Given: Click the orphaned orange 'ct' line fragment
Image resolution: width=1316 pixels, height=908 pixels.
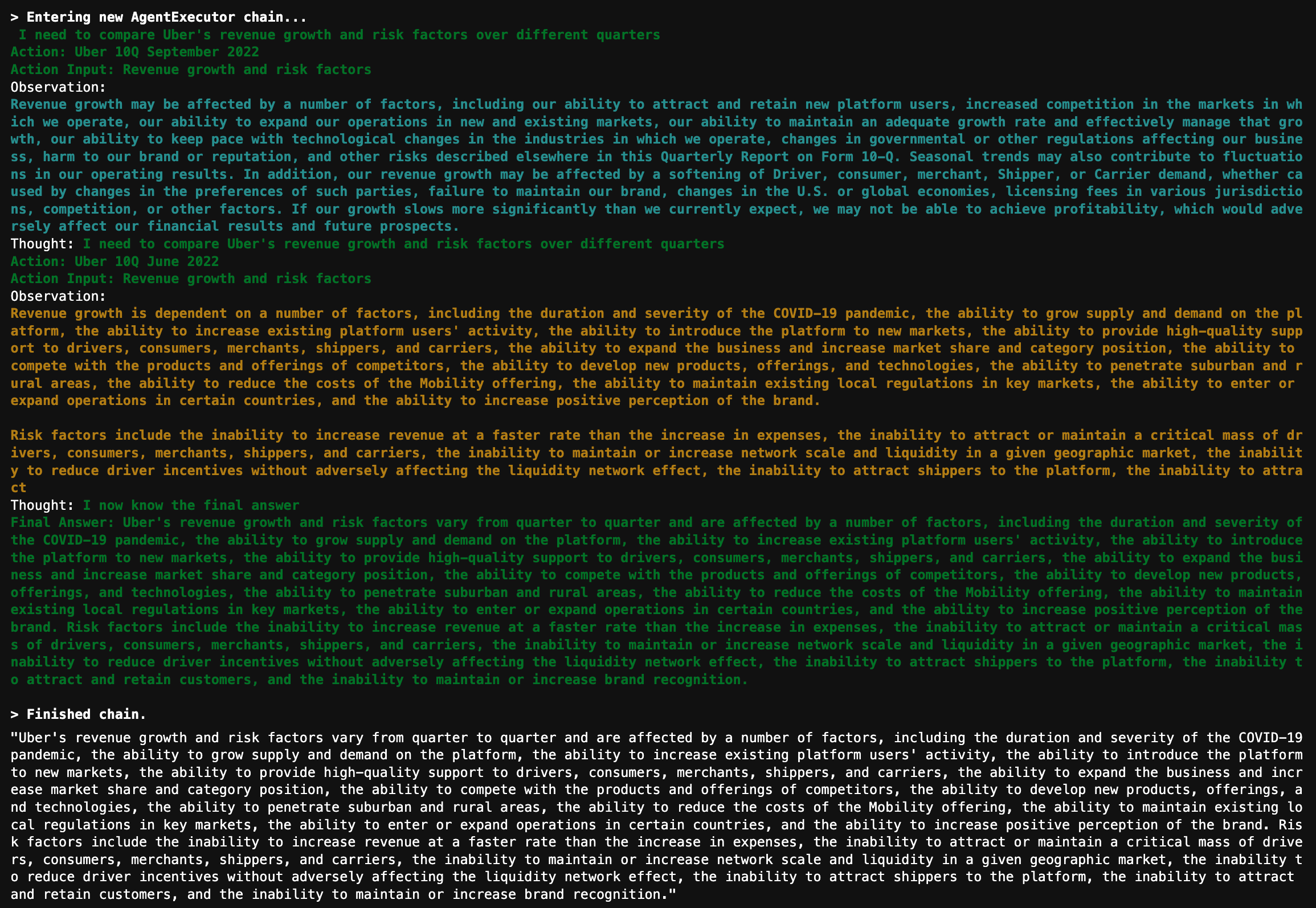Looking at the screenshot, I should 18,488.
